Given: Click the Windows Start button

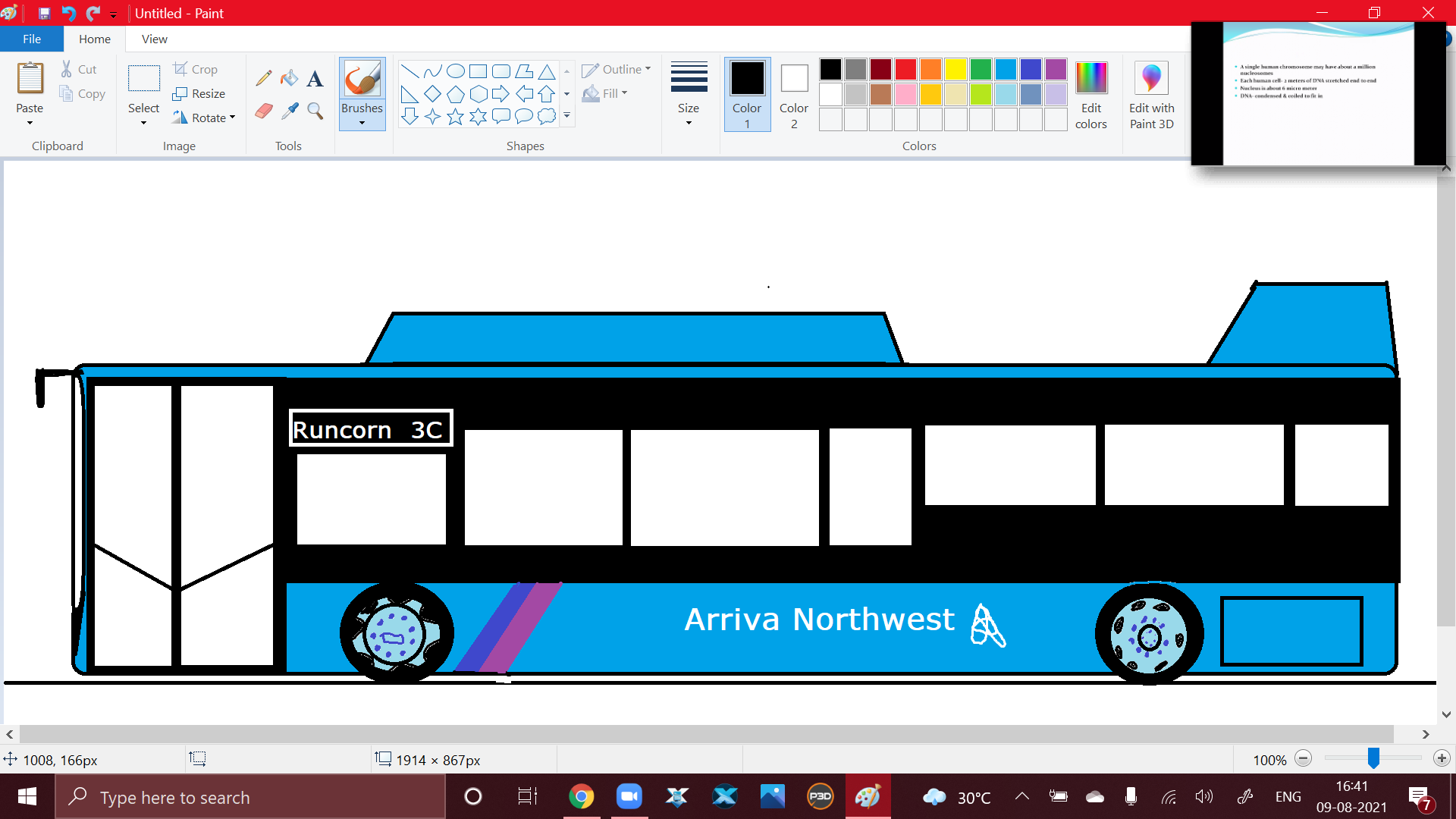Looking at the screenshot, I should pyautogui.click(x=27, y=796).
